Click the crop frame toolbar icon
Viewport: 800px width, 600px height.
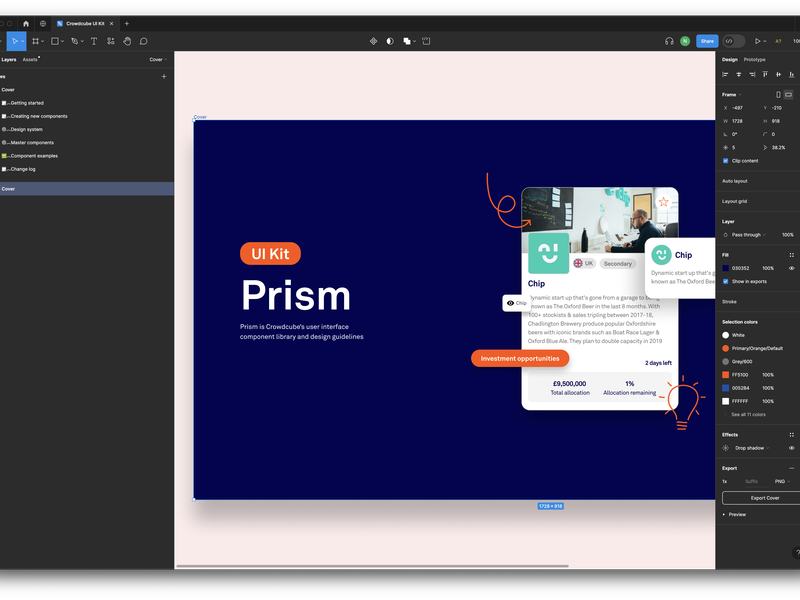click(427, 41)
